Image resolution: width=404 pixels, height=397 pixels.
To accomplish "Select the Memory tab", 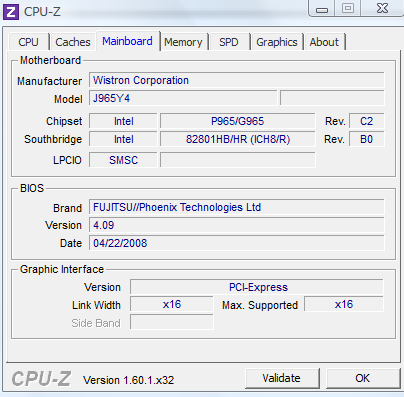I will pyautogui.click(x=183, y=42).
